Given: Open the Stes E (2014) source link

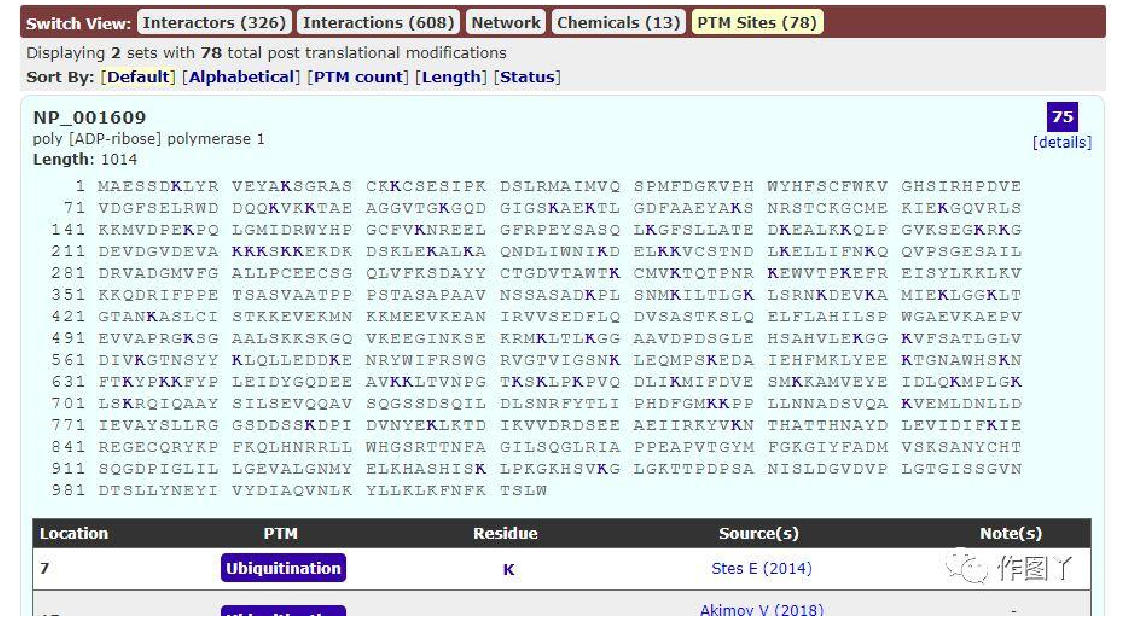Looking at the screenshot, I should tap(761, 568).
